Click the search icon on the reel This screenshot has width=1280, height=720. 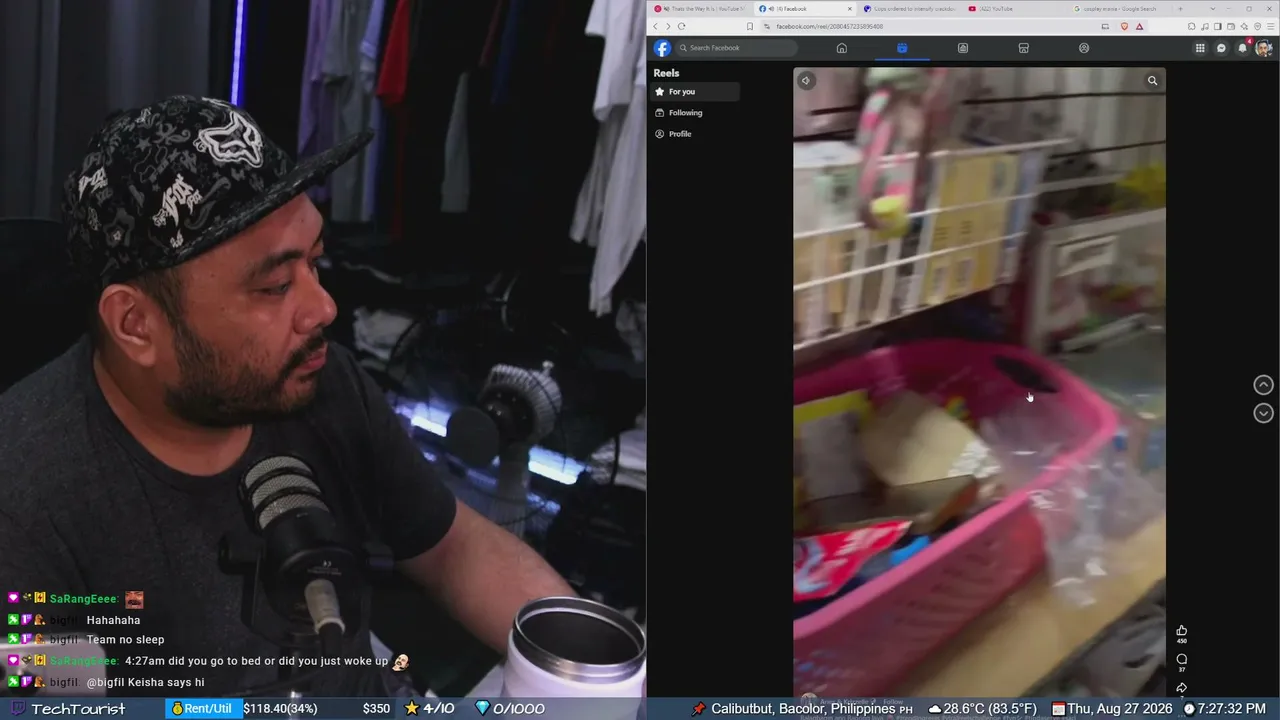point(1153,81)
